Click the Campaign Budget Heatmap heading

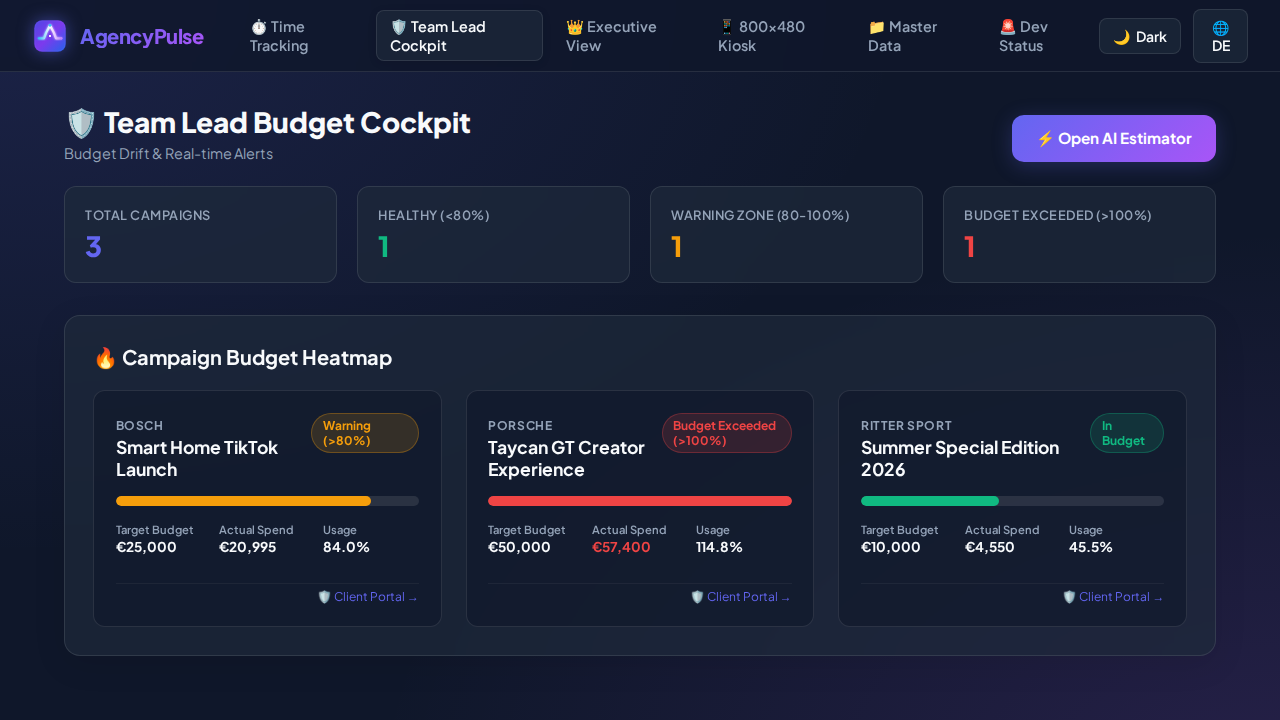click(243, 358)
